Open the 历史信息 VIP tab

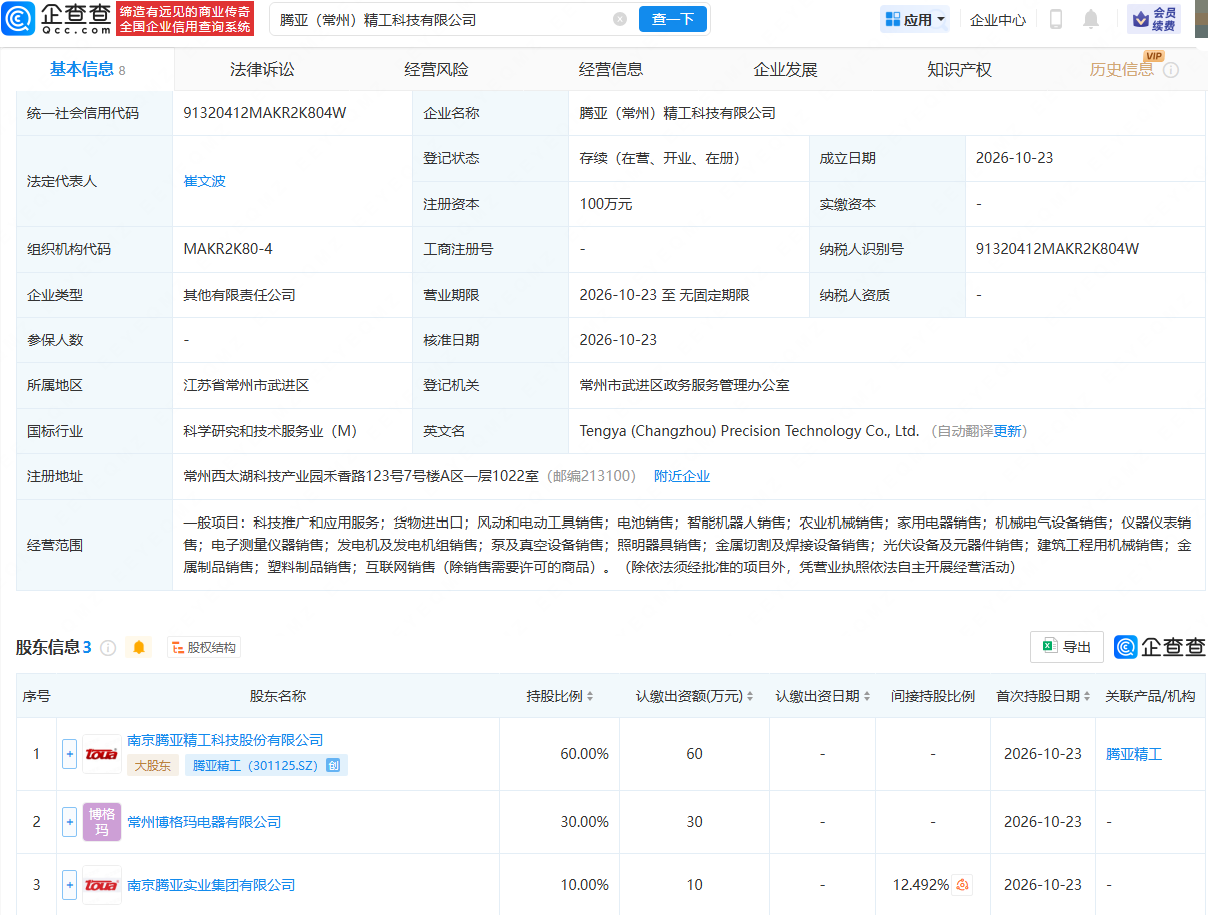pos(1121,70)
